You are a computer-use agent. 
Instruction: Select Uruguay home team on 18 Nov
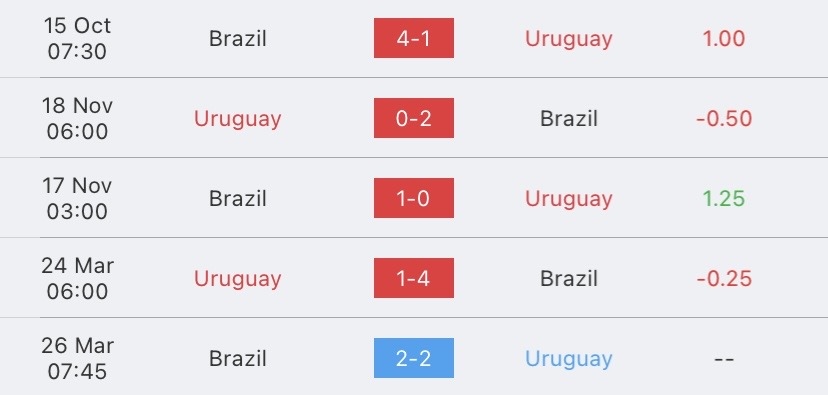[238, 119]
